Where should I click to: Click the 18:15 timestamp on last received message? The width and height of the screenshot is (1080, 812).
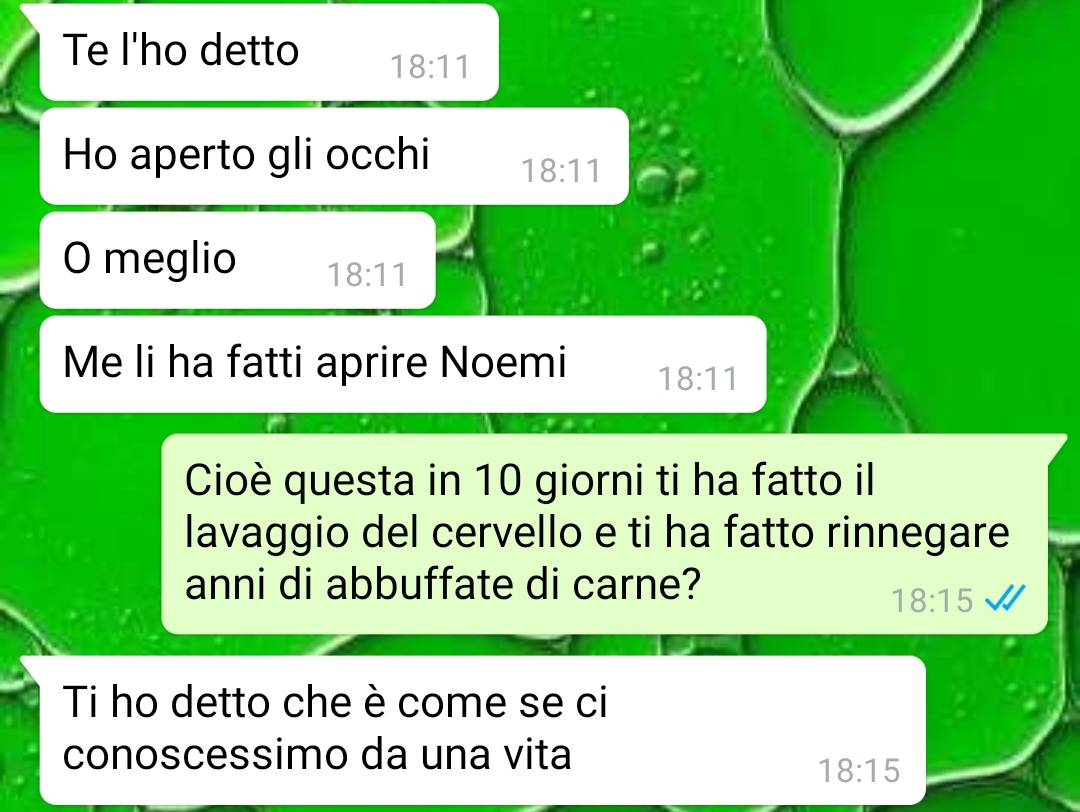click(x=859, y=771)
